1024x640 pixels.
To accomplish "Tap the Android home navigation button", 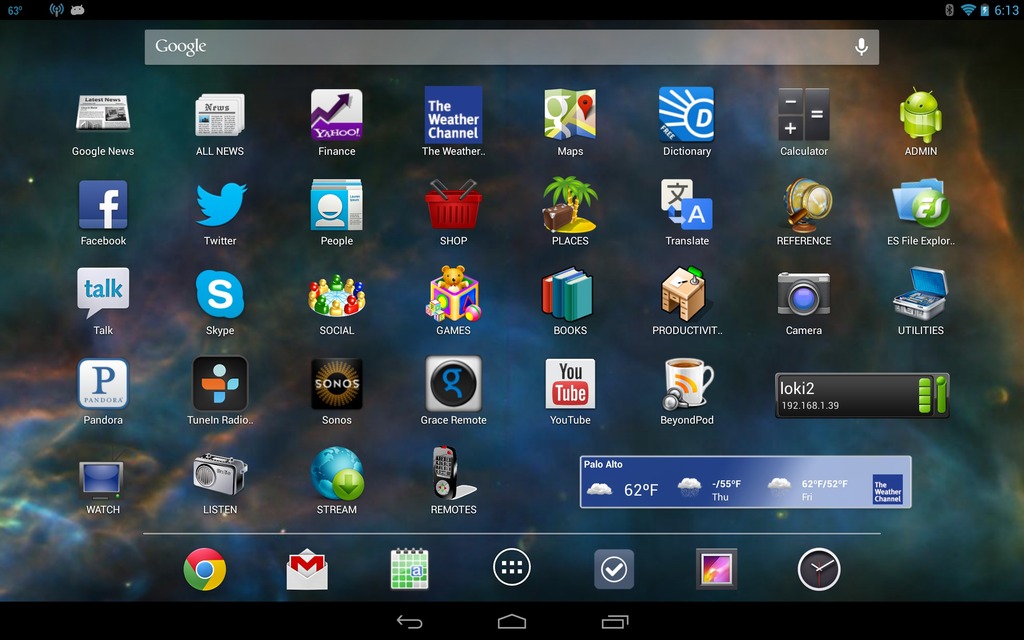I will point(512,621).
